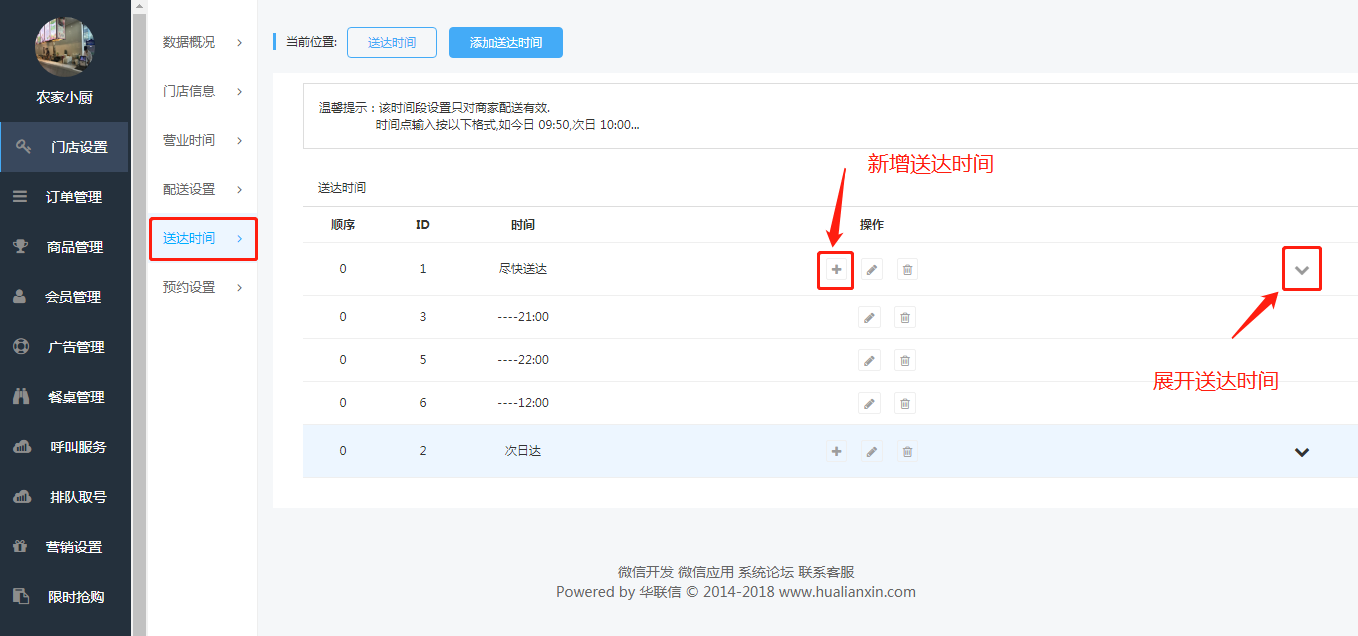1358x636 pixels.
Task: Click the add icon in 次日达 row
Action: [836, 452]
